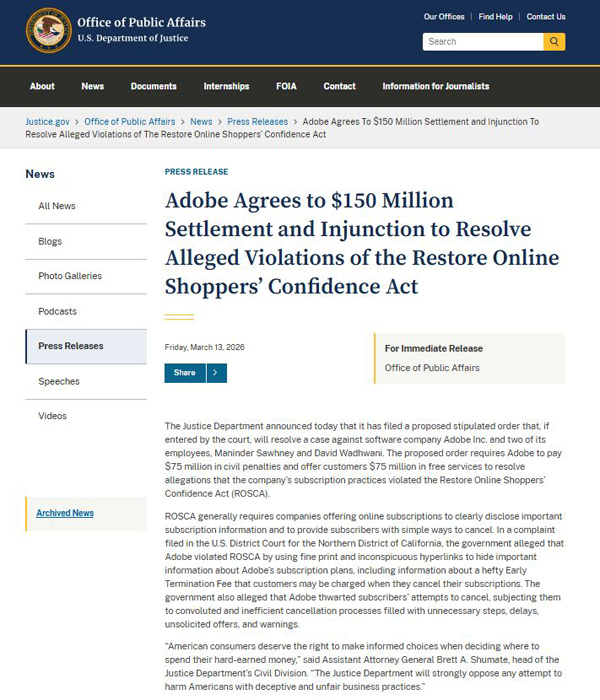Open the Documents navigation item
The width and height of the screenshot is (600, 700).
(153, 86)
